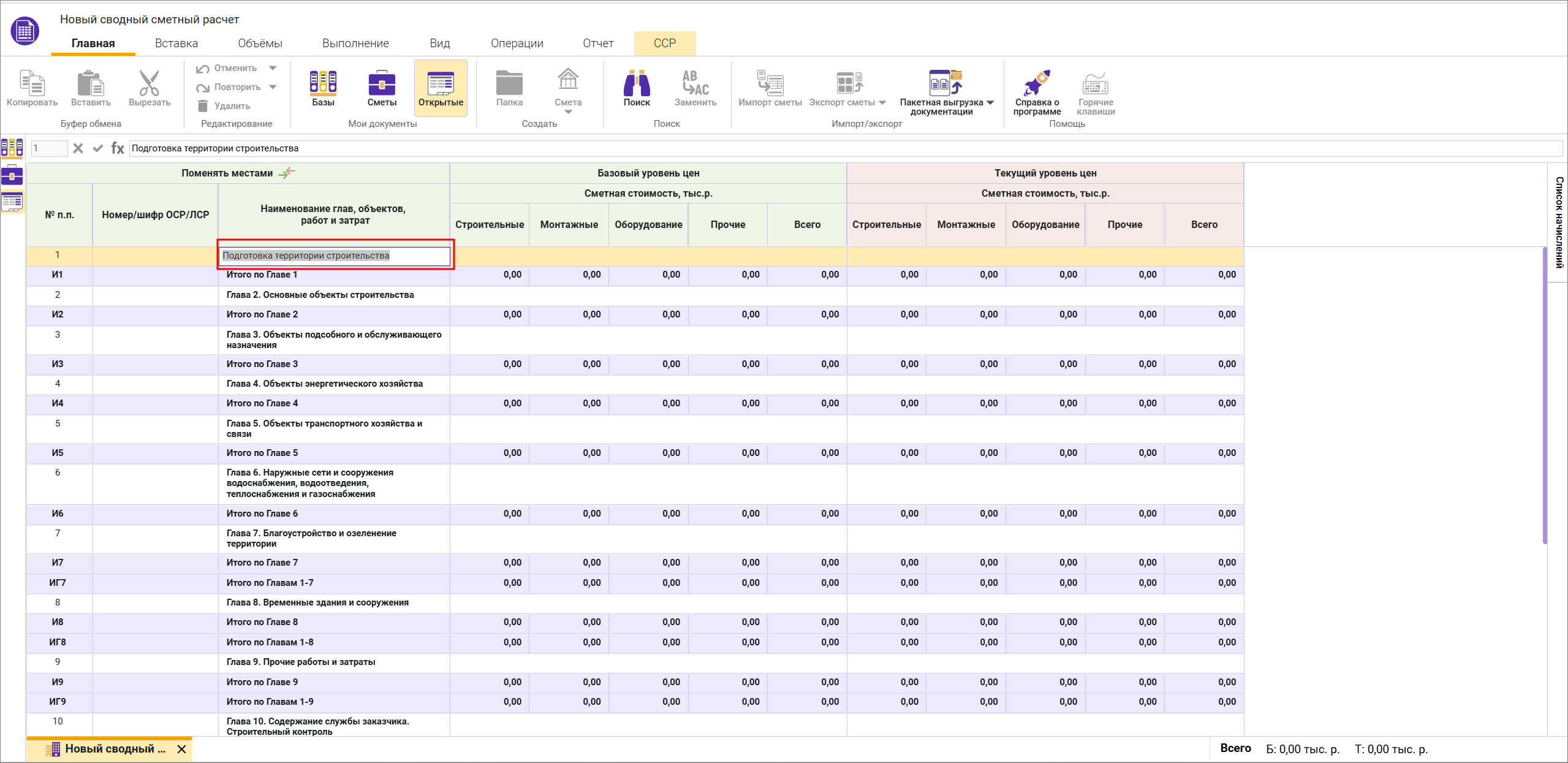This screenshot has height=763, width=1568.
Task: Switch to the Объёмы tab
Action: pos(260,44)
